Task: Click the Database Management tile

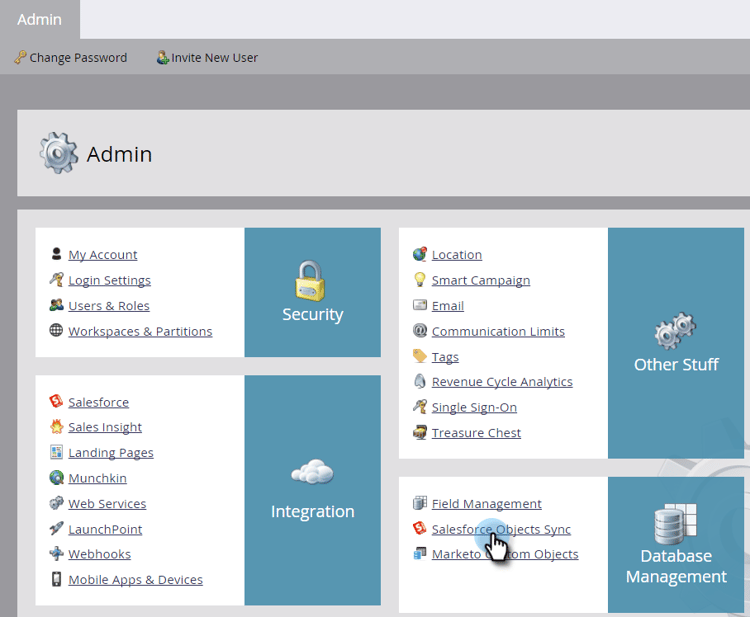Action: pos(675,545)
